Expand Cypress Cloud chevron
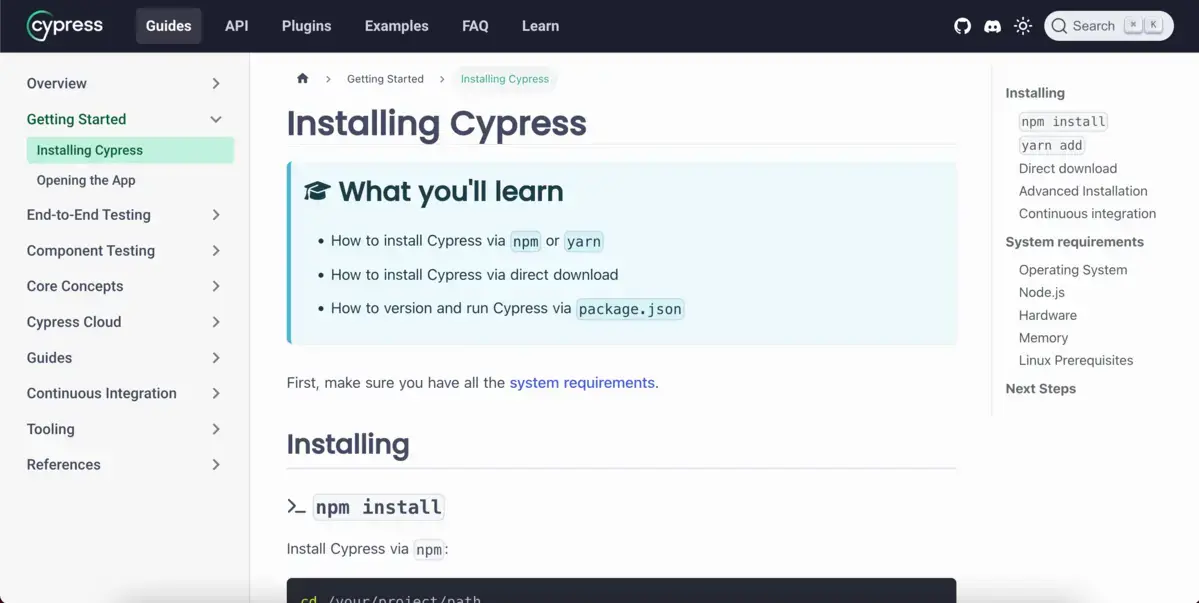The height and width of the screenshot is (603, 1199). pos(216,322)
